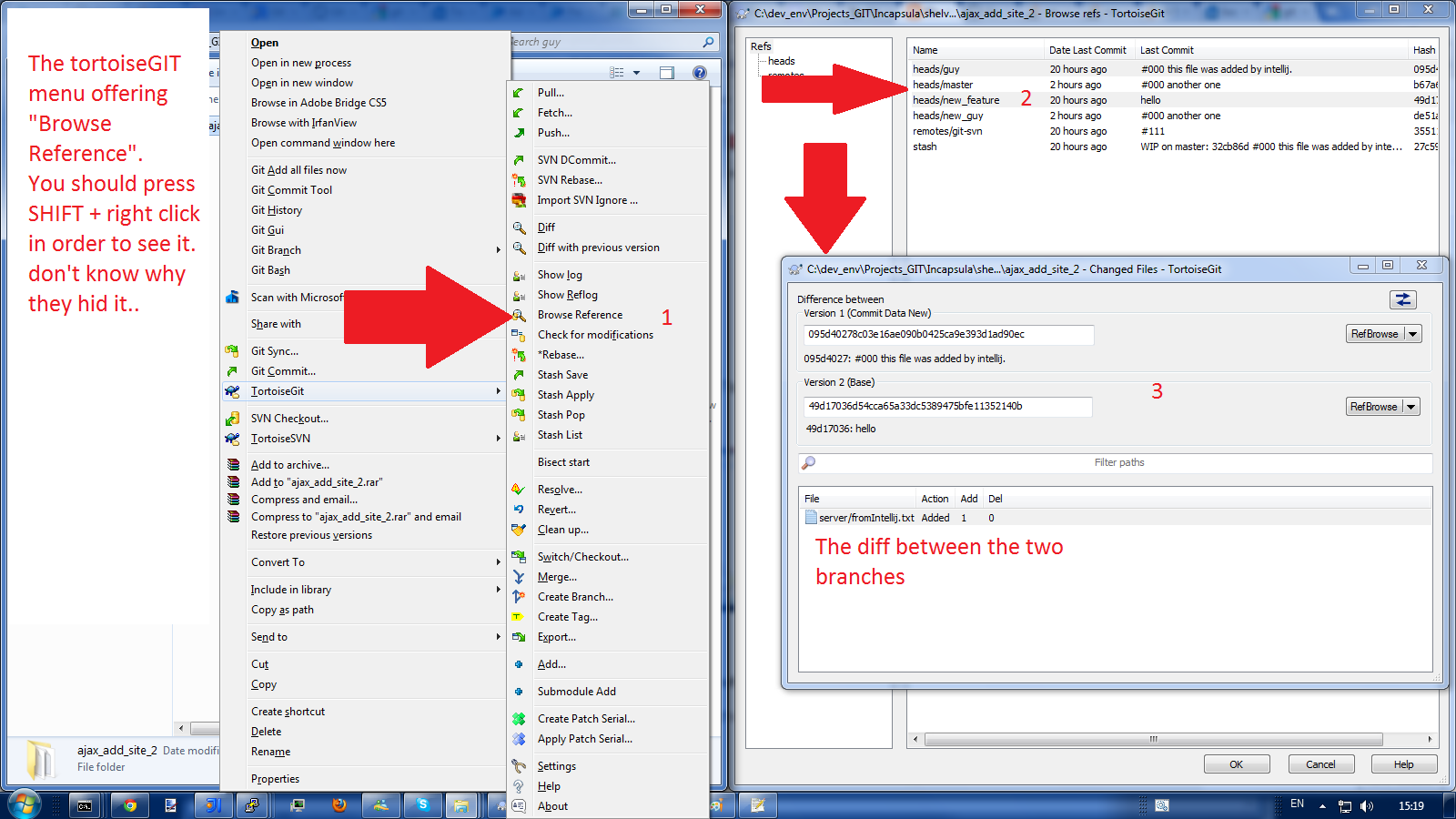The width and height of the screenshot is (1456, 819).
Task: Click the Settings wrench icon
Action: click(519, 766)
